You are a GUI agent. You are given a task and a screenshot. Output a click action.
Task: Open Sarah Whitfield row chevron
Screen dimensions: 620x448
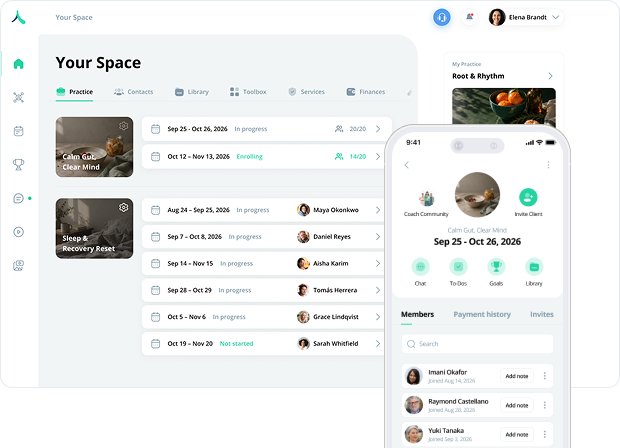pos(378,344)
